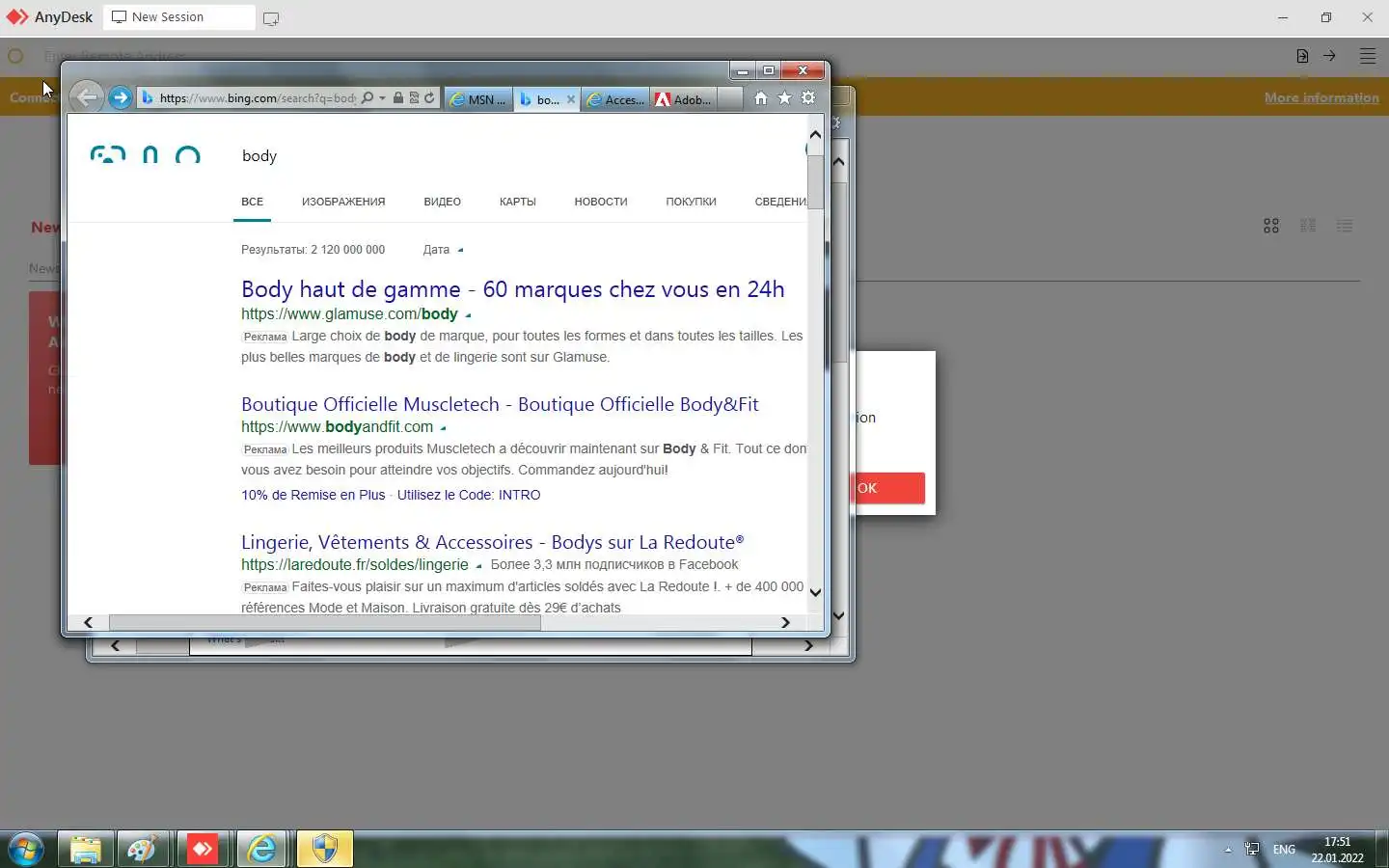
Task: Click the red OK button in AnyDesk dialog
Action: pyautogui.click(x=887, y=488)
